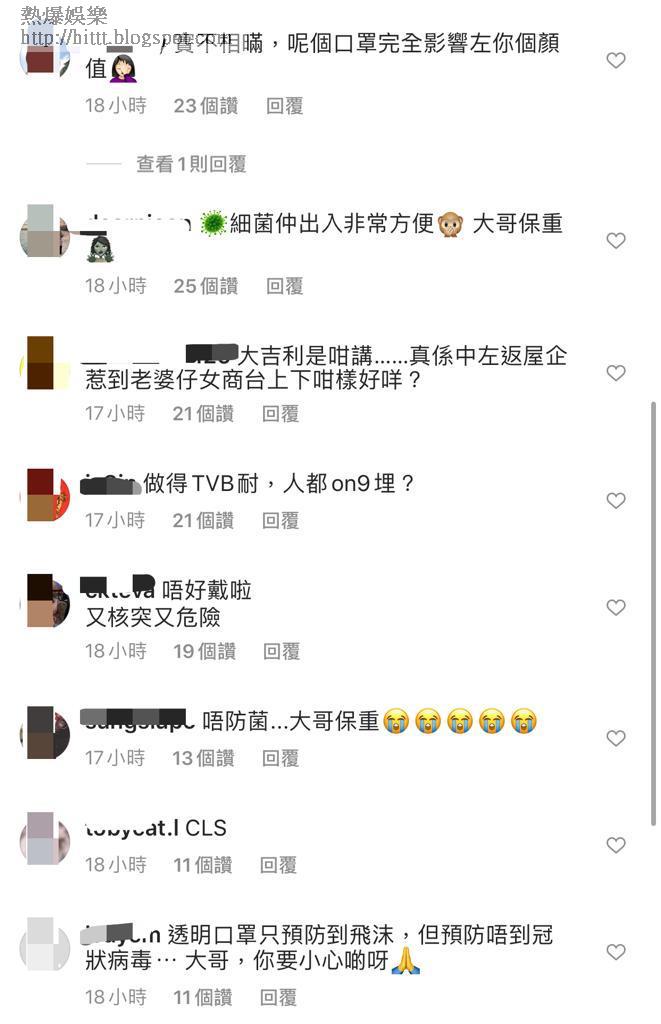Reply to the 做得TVB耐 comment

[x=280, y=520]
